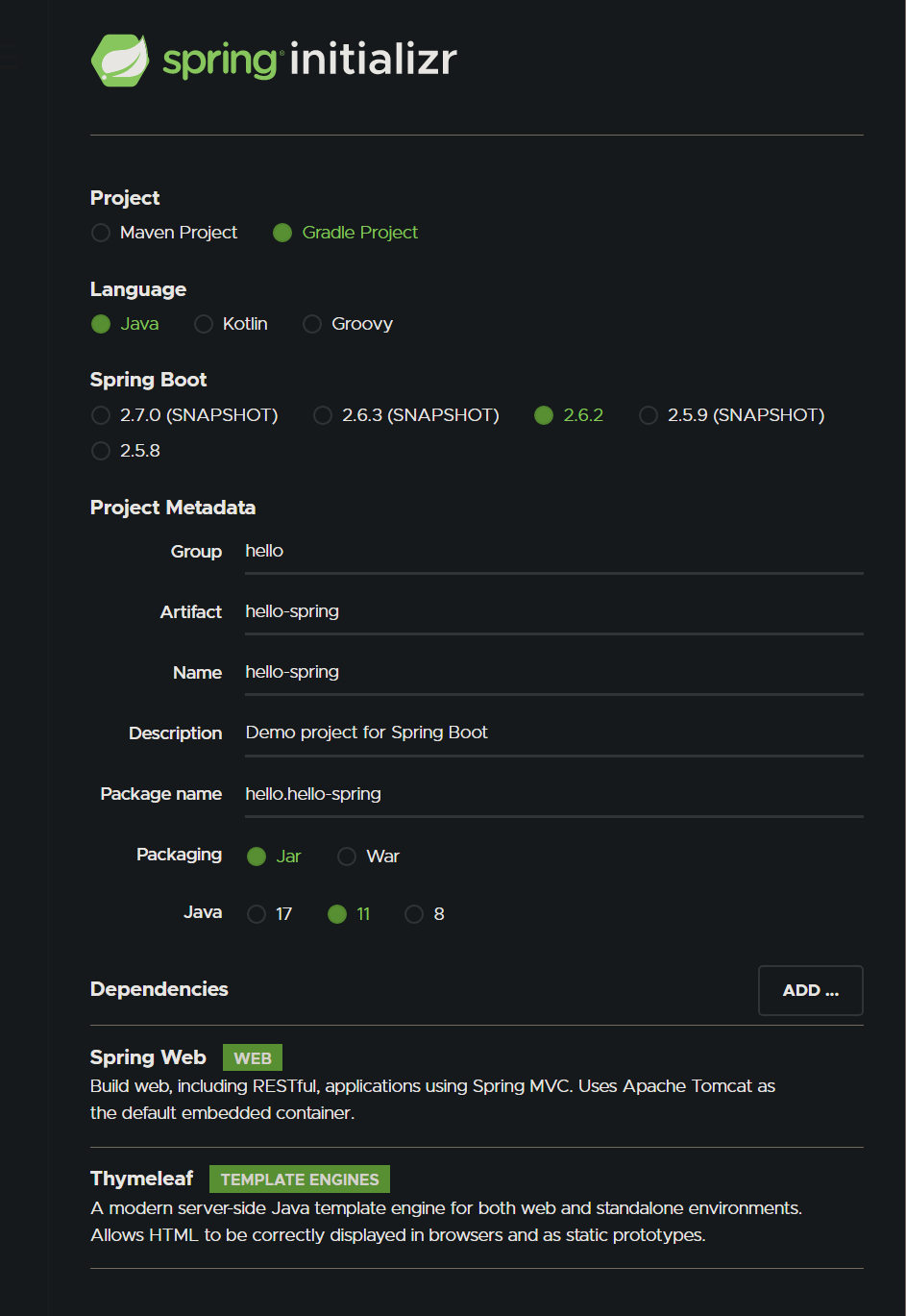906x1316 pixels.
Task: Select Maven Project radio button
Action: 101,233
